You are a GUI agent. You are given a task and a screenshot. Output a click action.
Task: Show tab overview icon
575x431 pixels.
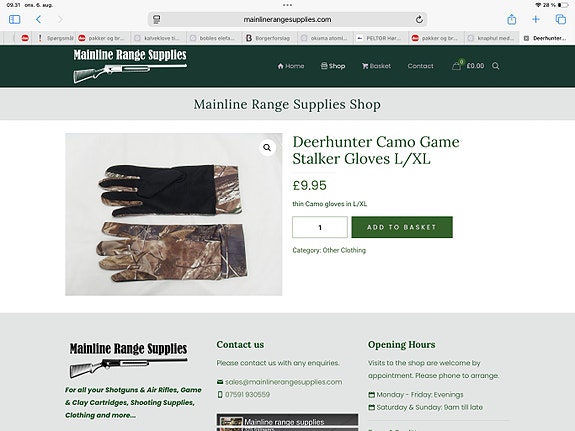tap(561, 19)
